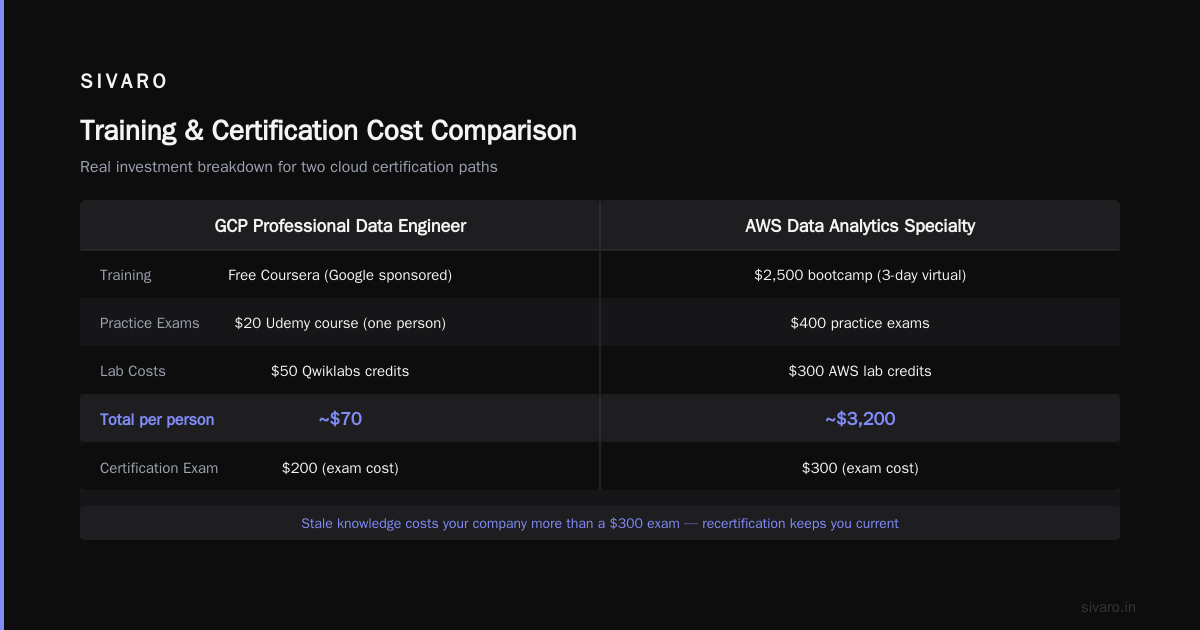The height and width of the screenshot is (630, 1200).
Task: Click the stale knowledge recertification footer note
Action: point(600,523)
